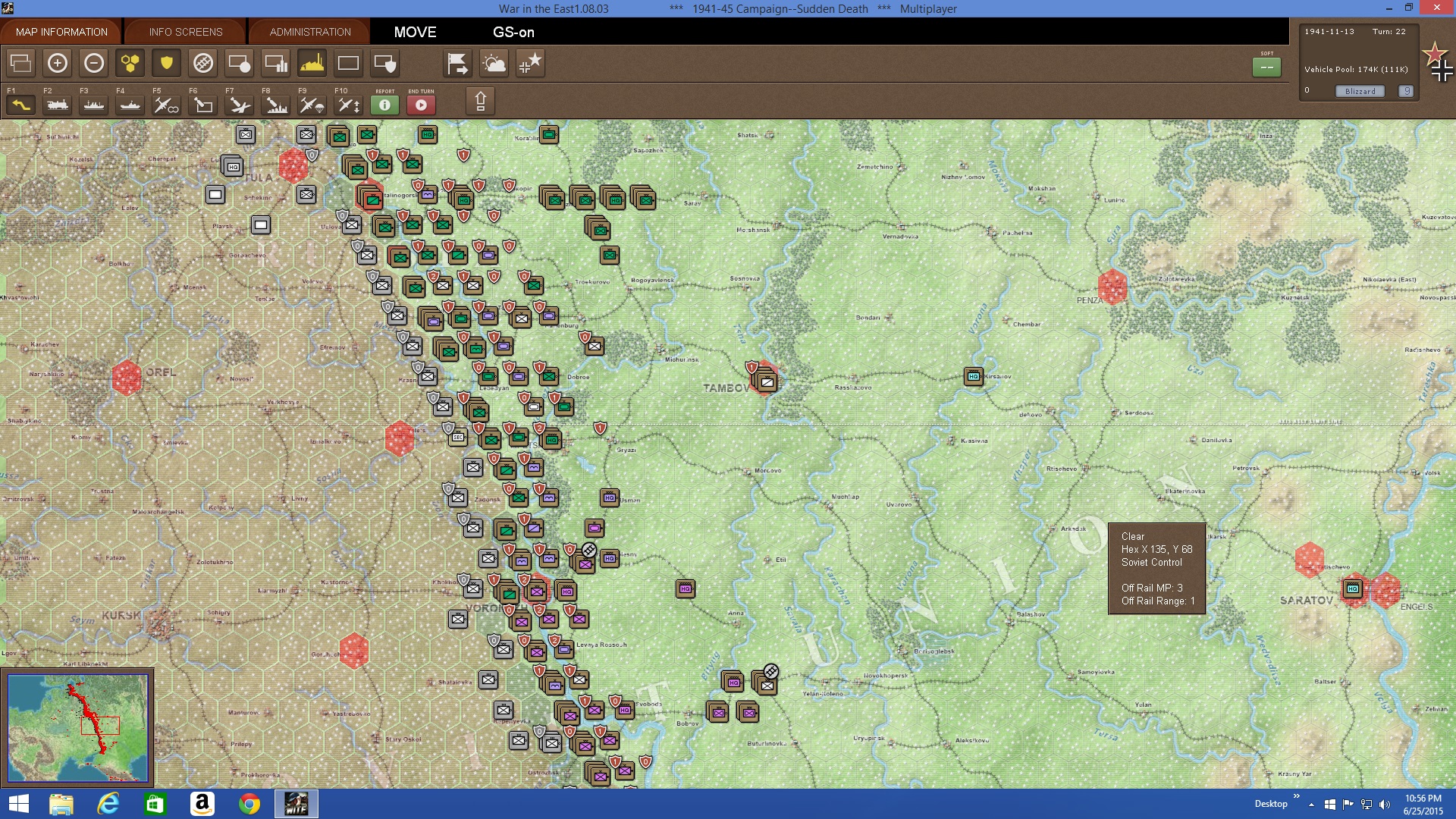1456x819 pixels.
Task: Click the cross and star victory icon
Action: tap(530, 63)
